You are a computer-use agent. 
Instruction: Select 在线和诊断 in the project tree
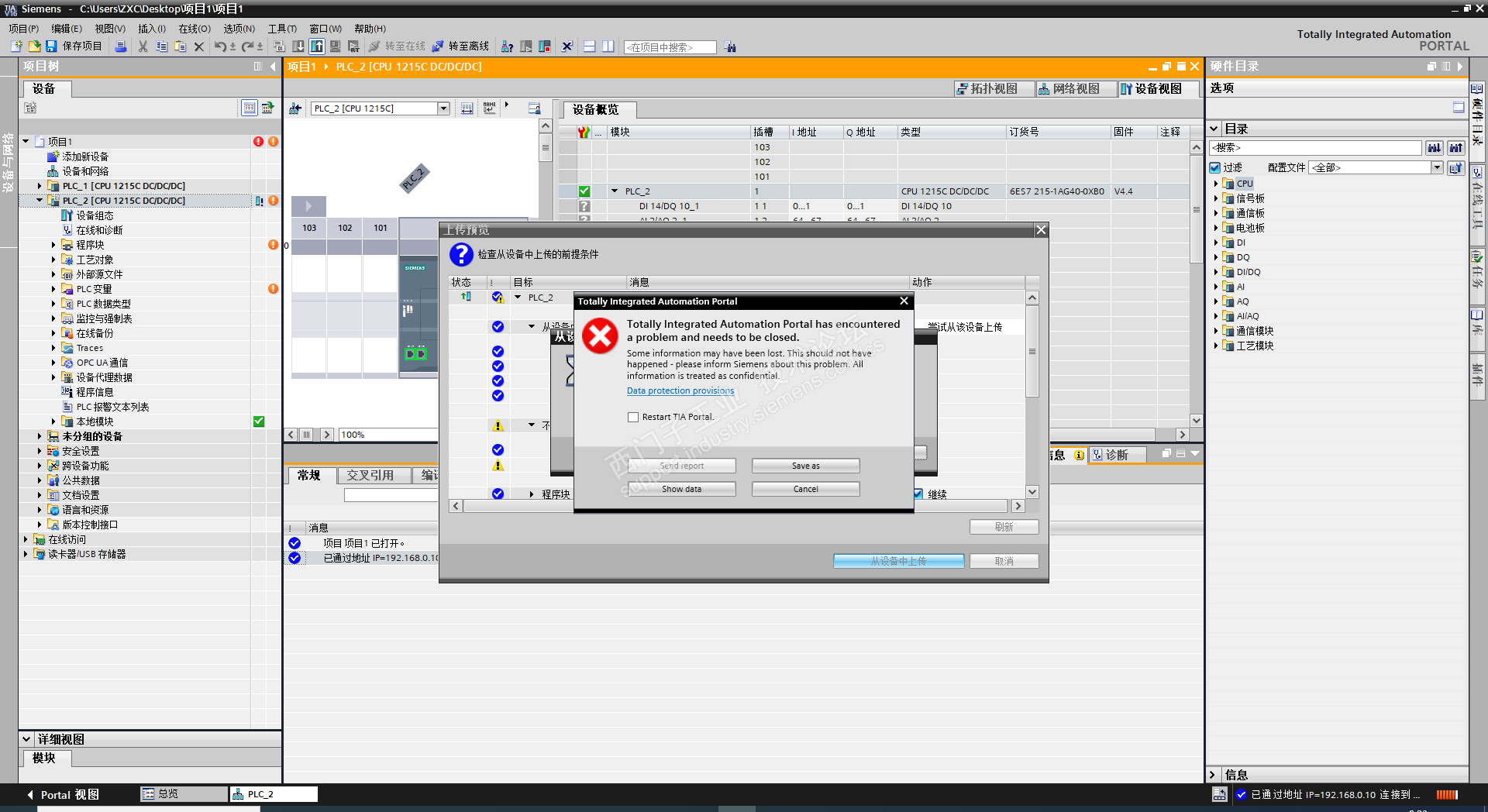pos(99,230)
